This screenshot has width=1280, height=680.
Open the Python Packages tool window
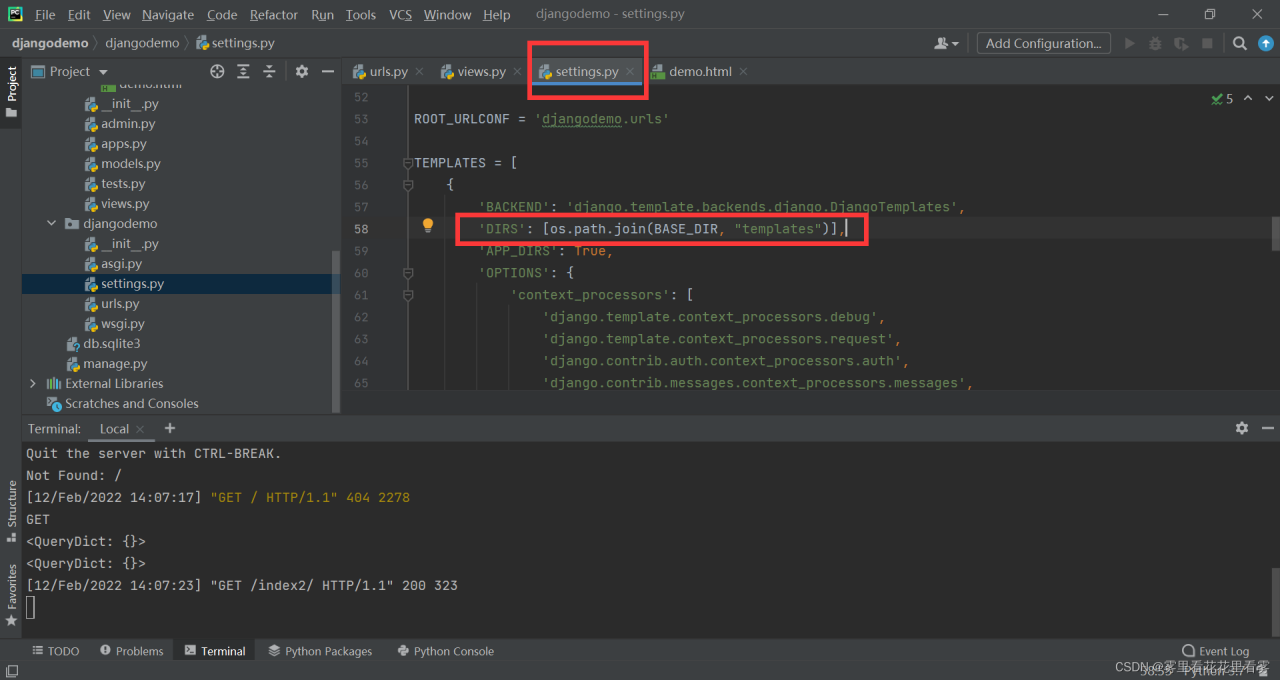point(320,651)
